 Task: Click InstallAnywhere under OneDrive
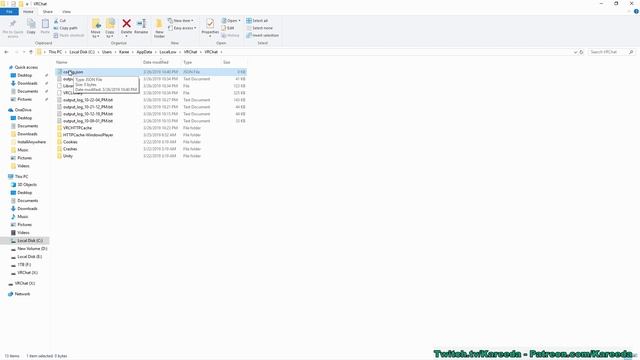pos(31,142)
